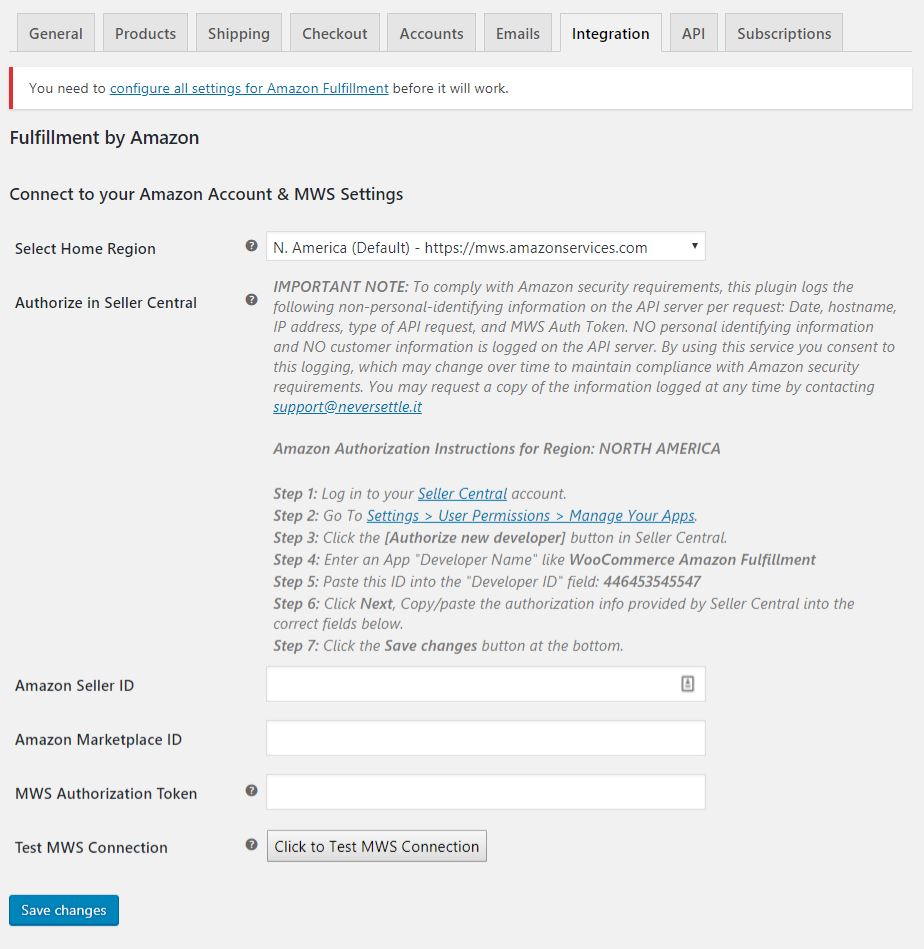Switch to the Products tab
The height and width of the screenshot is (949, 924).
pos(145,32)
